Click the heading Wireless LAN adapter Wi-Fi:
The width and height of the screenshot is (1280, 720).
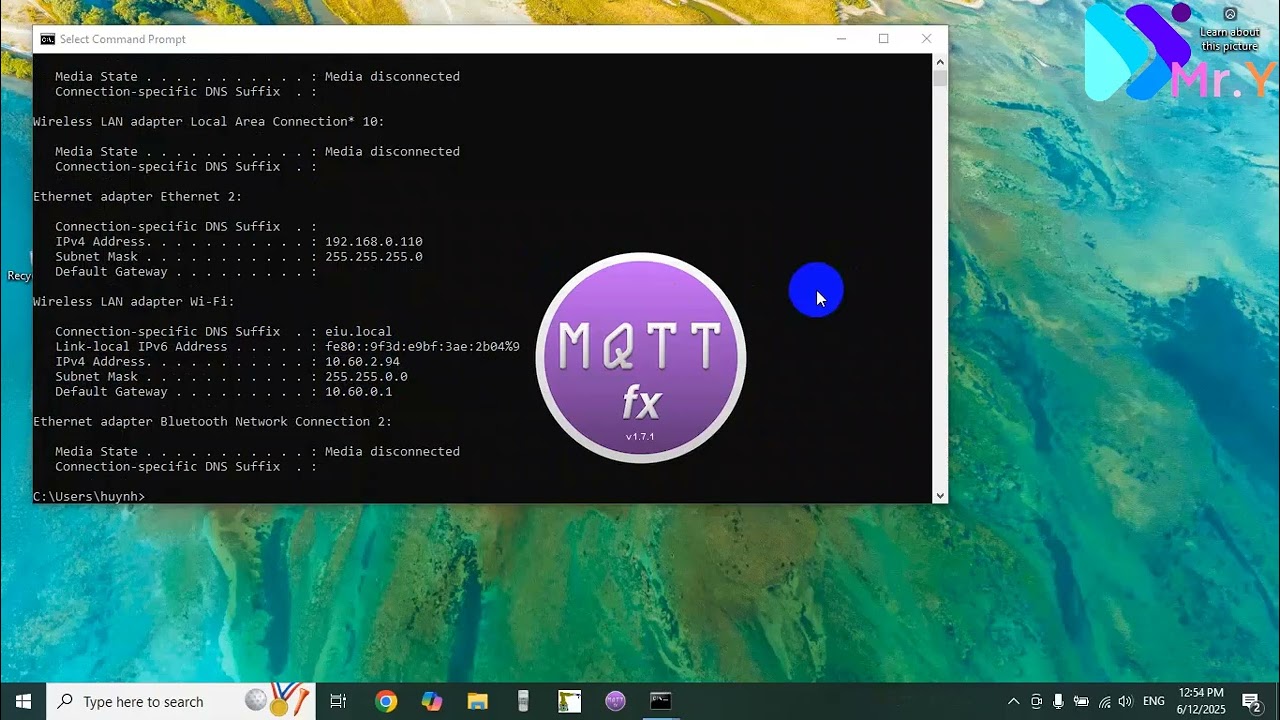[134, 302]
